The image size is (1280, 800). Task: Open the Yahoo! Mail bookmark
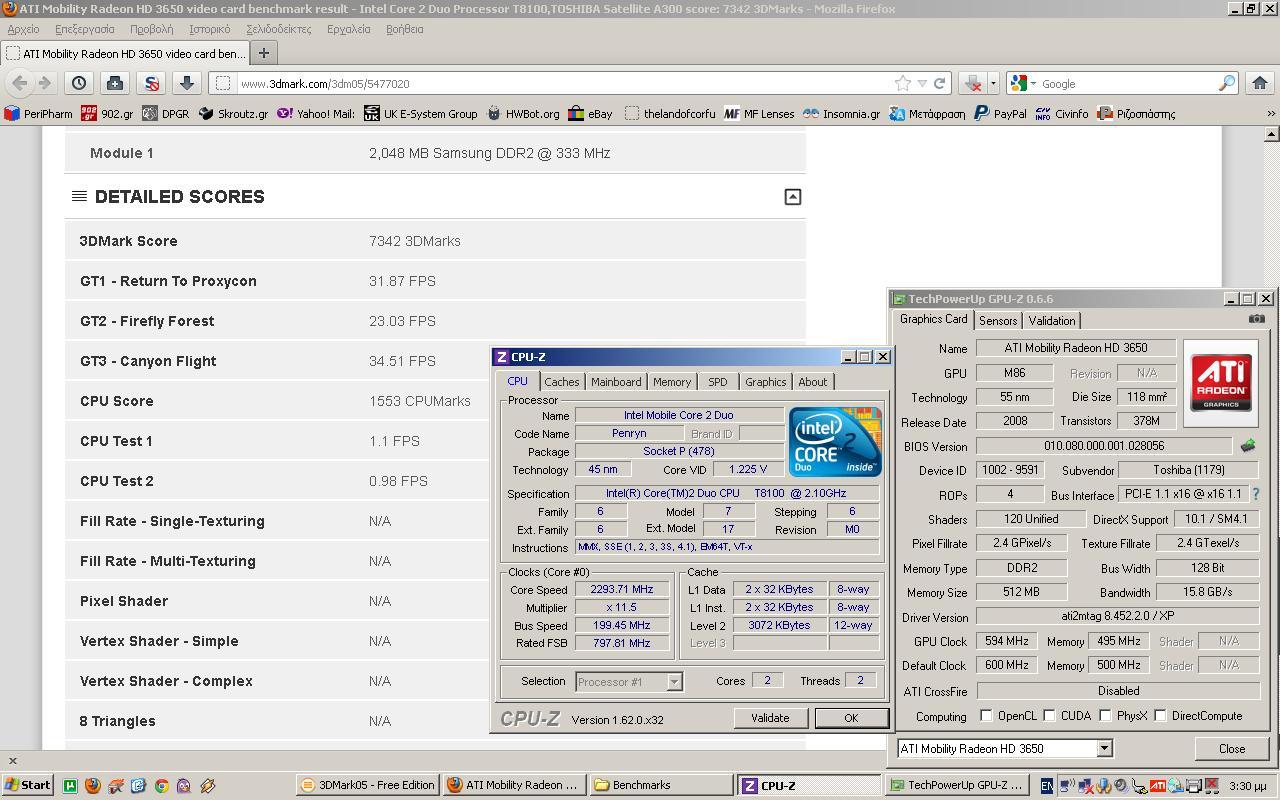coord(316,114)
